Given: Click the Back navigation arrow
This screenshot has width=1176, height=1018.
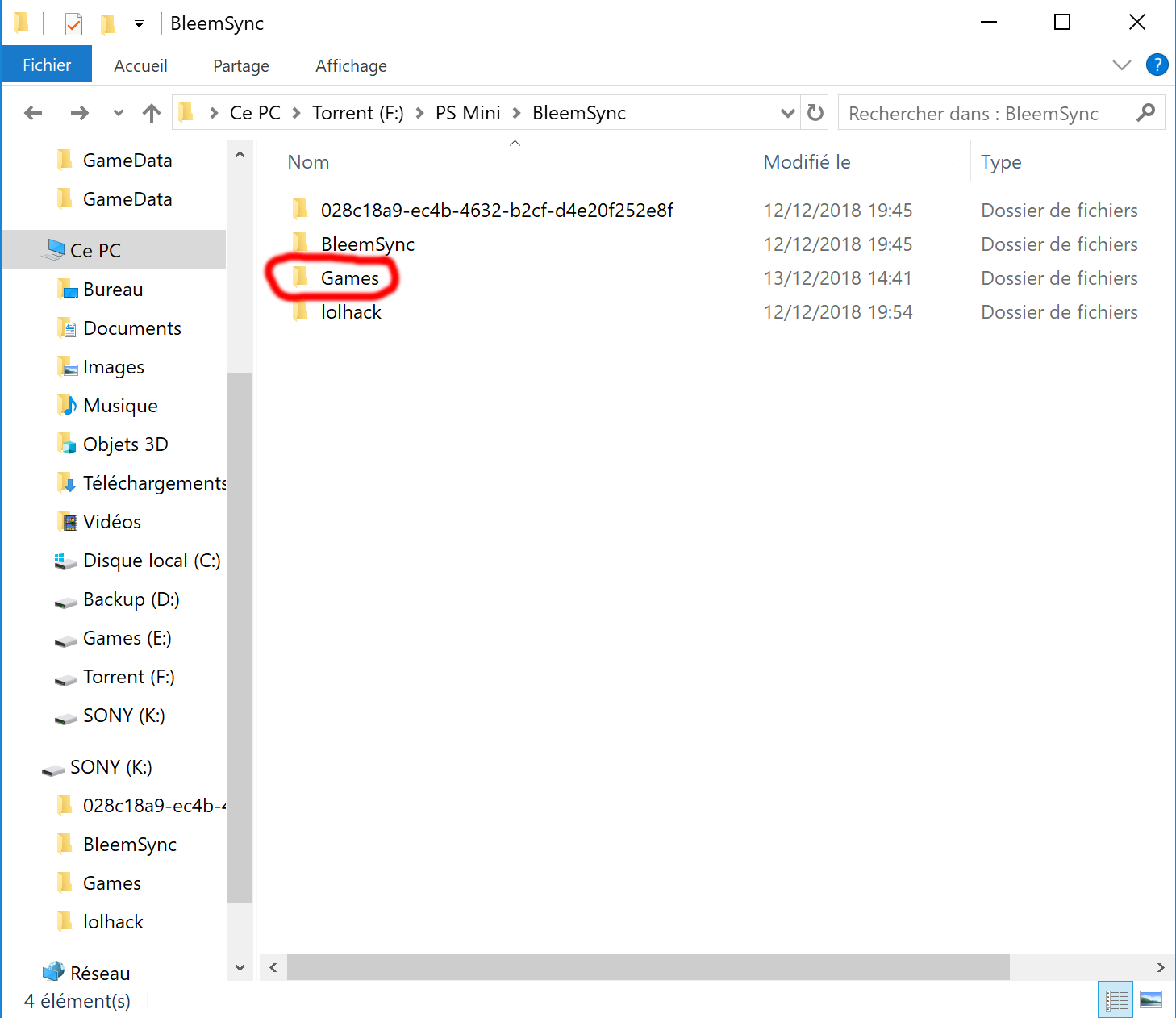Looking at the screenshot, I should coord(33,113).
